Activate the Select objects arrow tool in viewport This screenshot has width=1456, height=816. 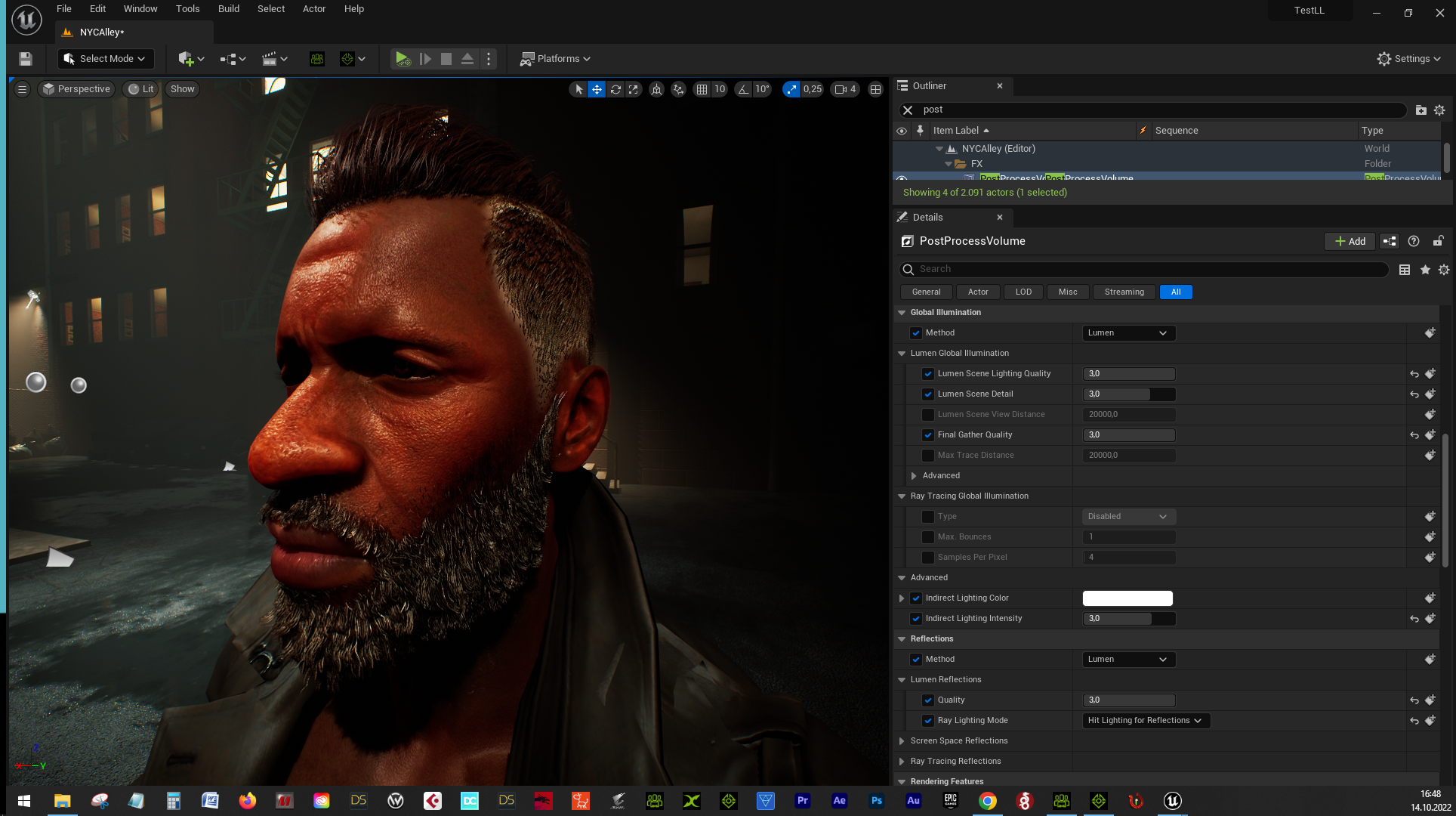click(x=578, y=89)
